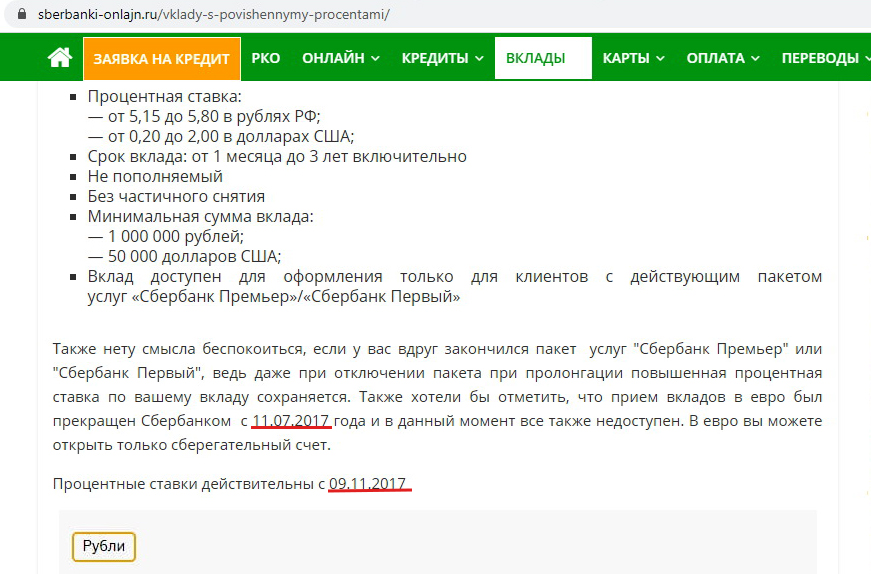Click the date 11.07.2017 in paragraph

(291, 421)
